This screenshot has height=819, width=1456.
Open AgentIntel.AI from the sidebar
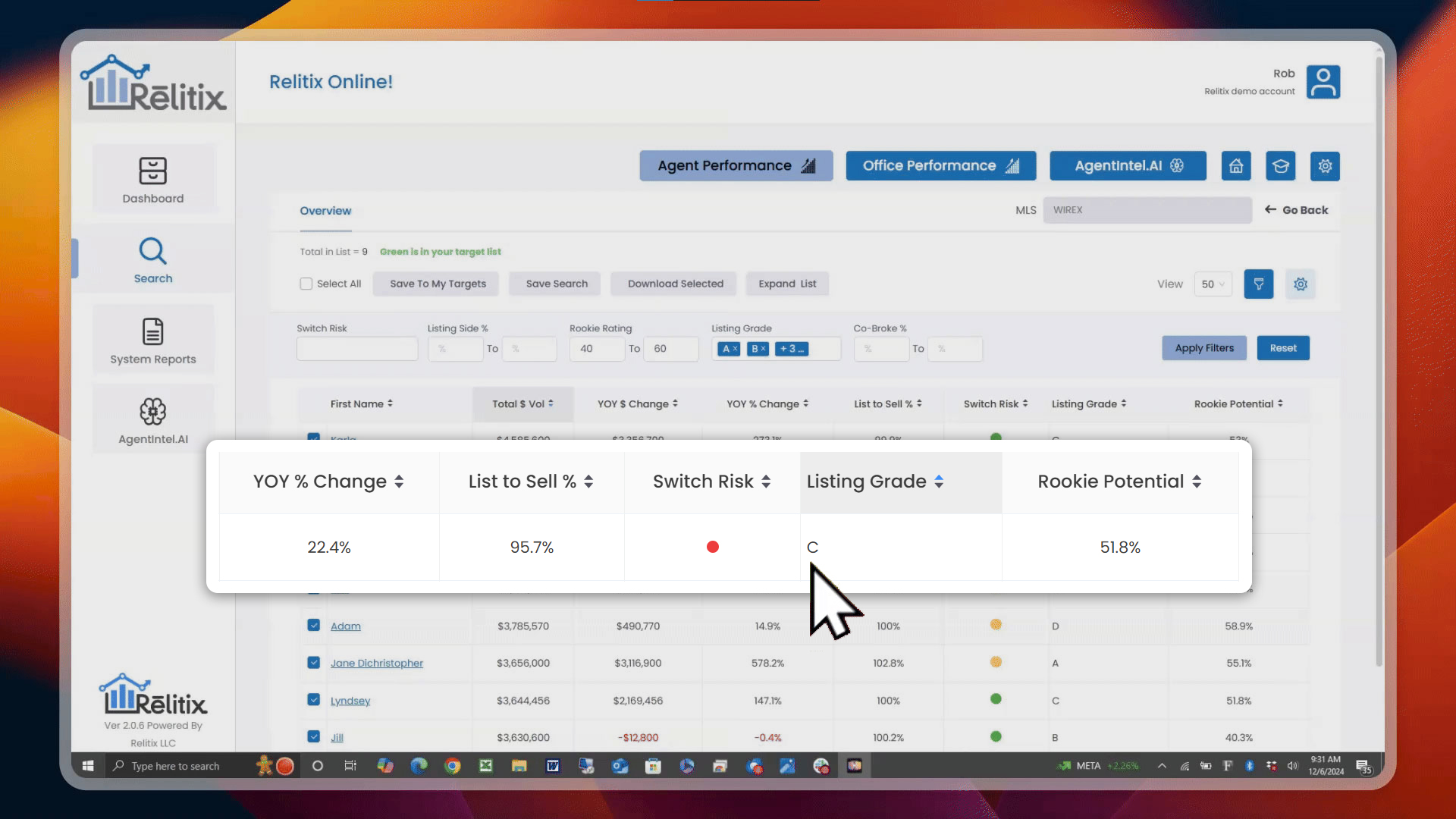pyautogui.click(x=152, y=421)
